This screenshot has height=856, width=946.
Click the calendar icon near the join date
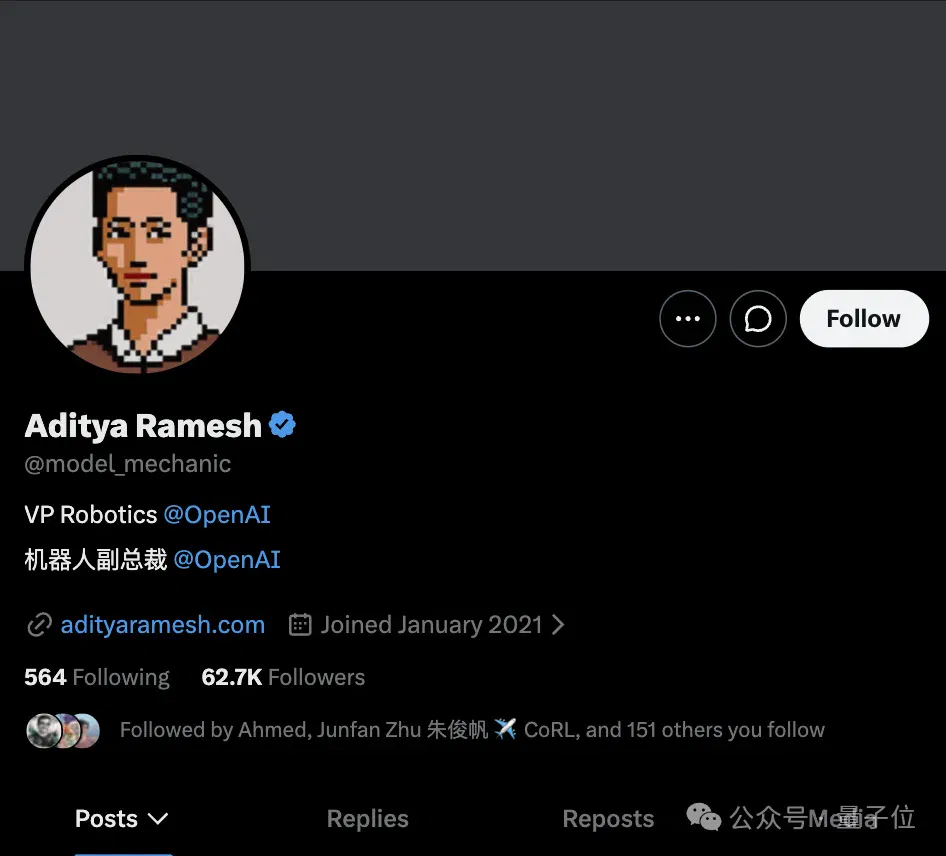tap(300, 624)
